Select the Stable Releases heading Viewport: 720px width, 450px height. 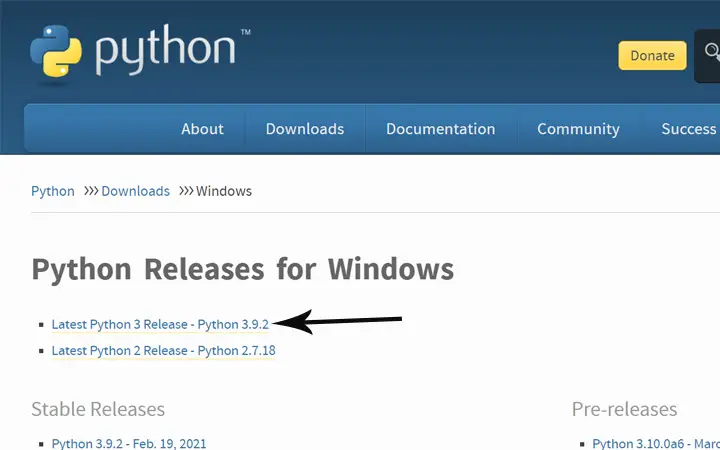[98, 409]
